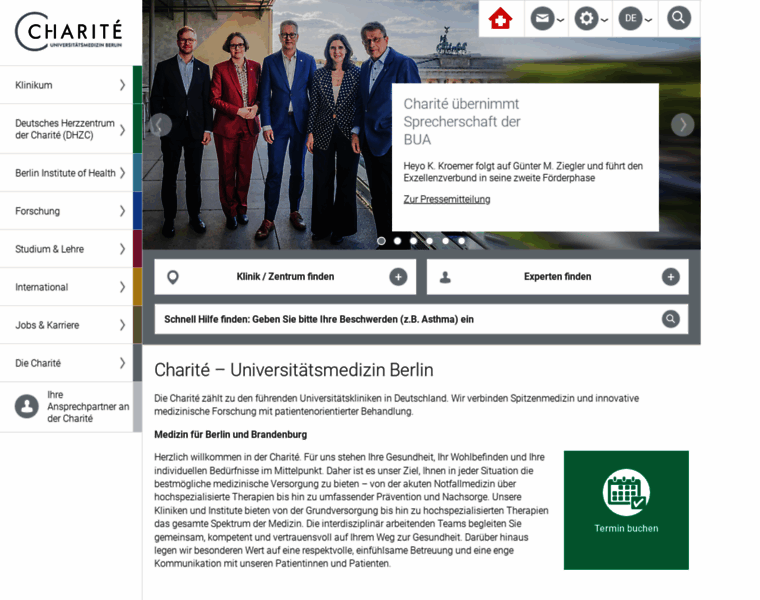This screenshot has height=600, width=760.
Task: Click the map pin icon
Action: 173,277
